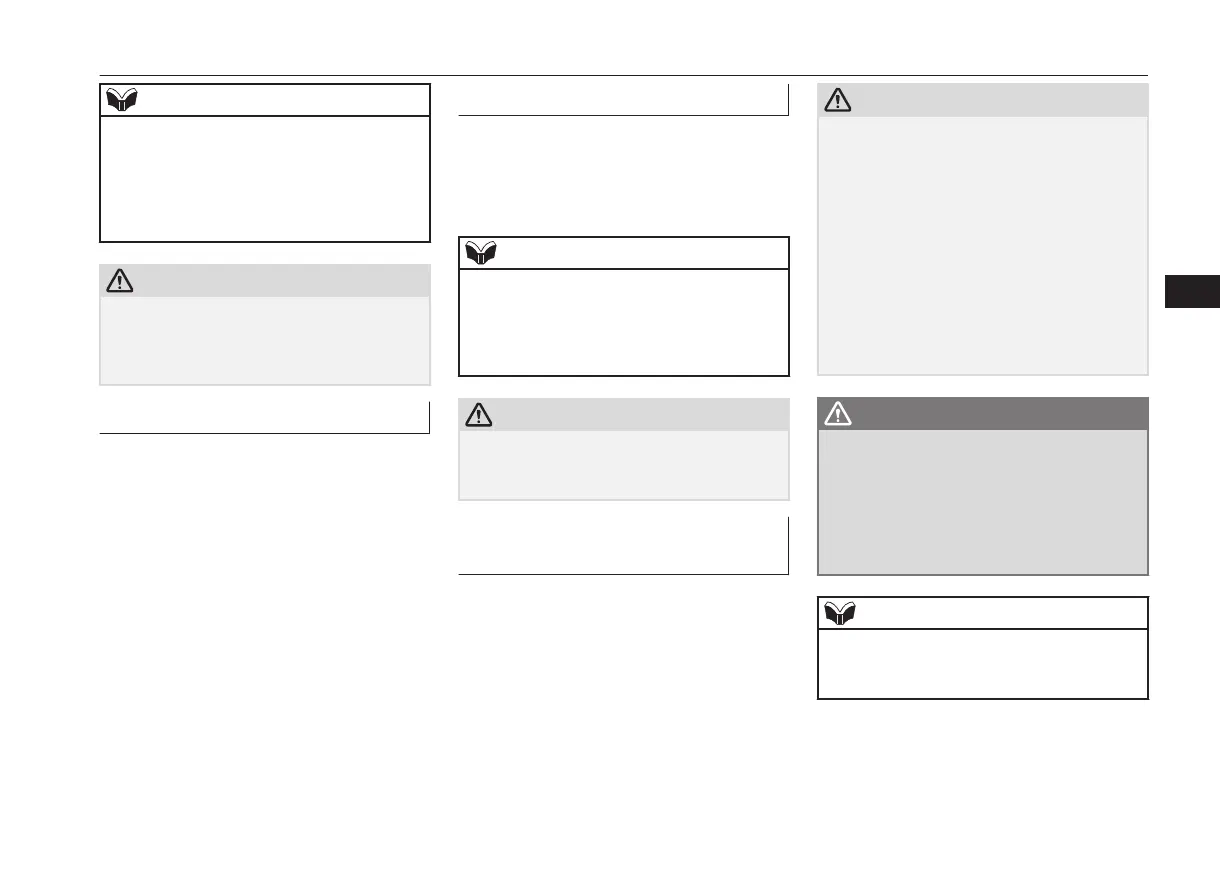Click the left column light grey caution body
Image resolution: width=1220 pixels, height=871 pixels.
(x=265, y=340)
